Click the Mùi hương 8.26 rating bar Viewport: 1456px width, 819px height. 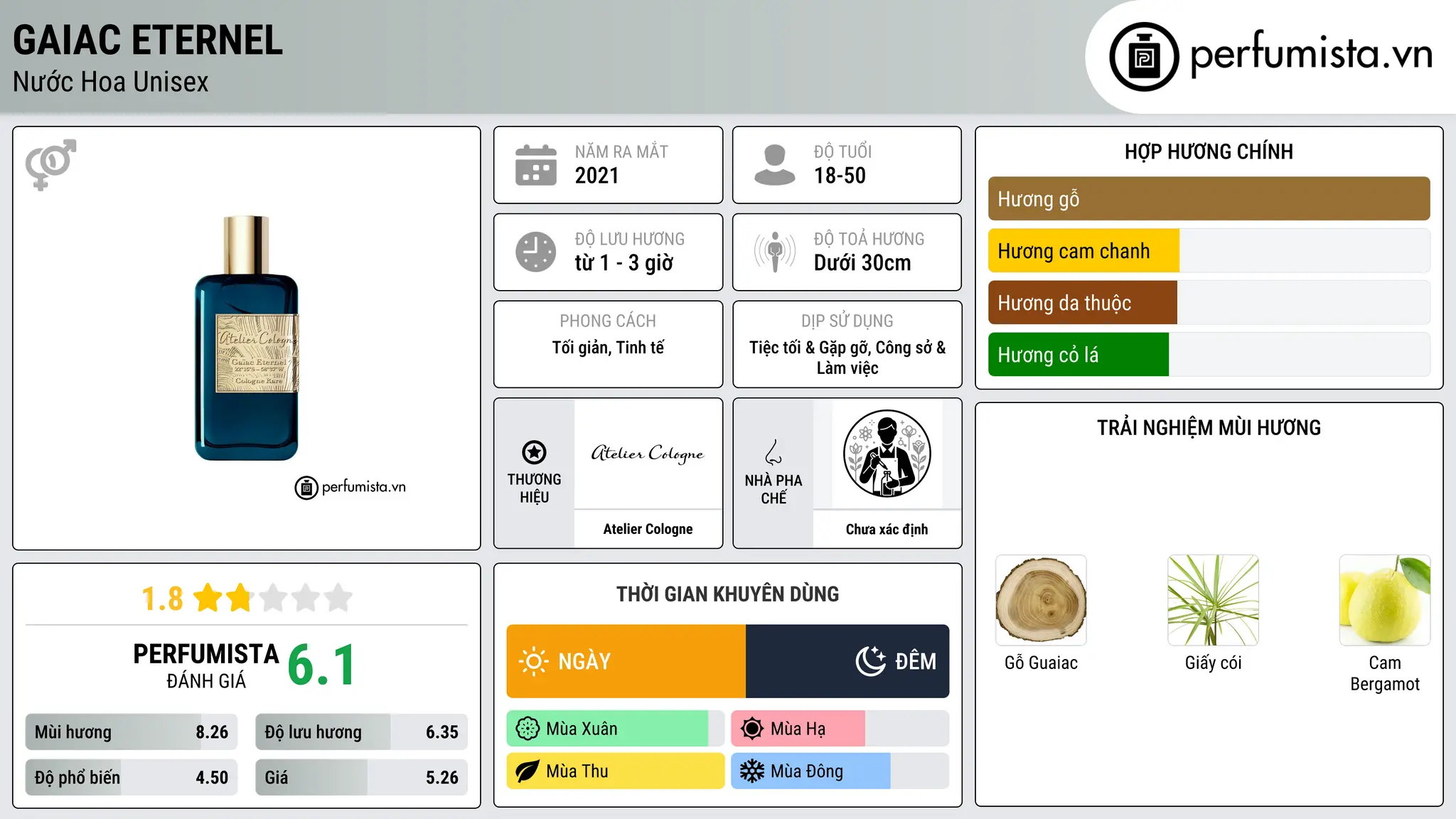[x=132, y=732]
